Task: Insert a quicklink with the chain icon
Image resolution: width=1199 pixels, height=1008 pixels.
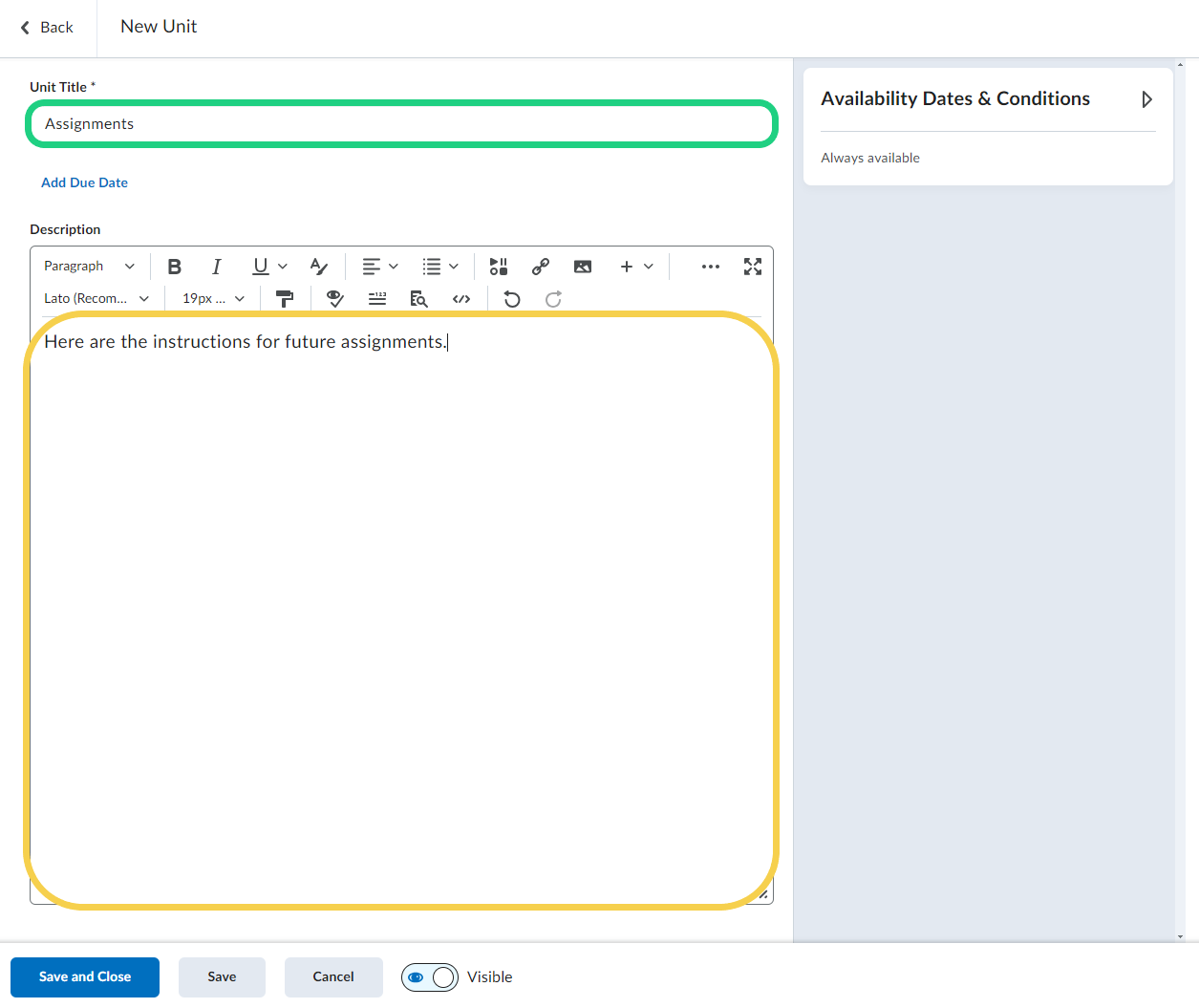Action: tap(541, 267)
